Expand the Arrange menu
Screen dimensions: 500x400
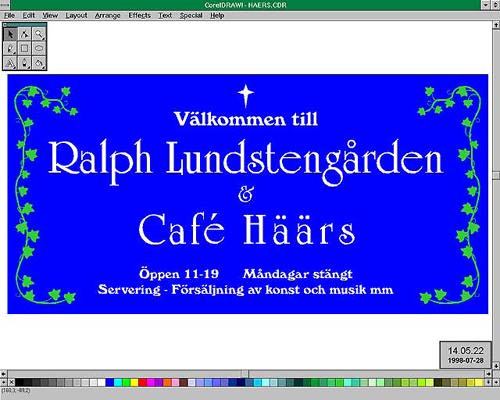coord(107,15)
